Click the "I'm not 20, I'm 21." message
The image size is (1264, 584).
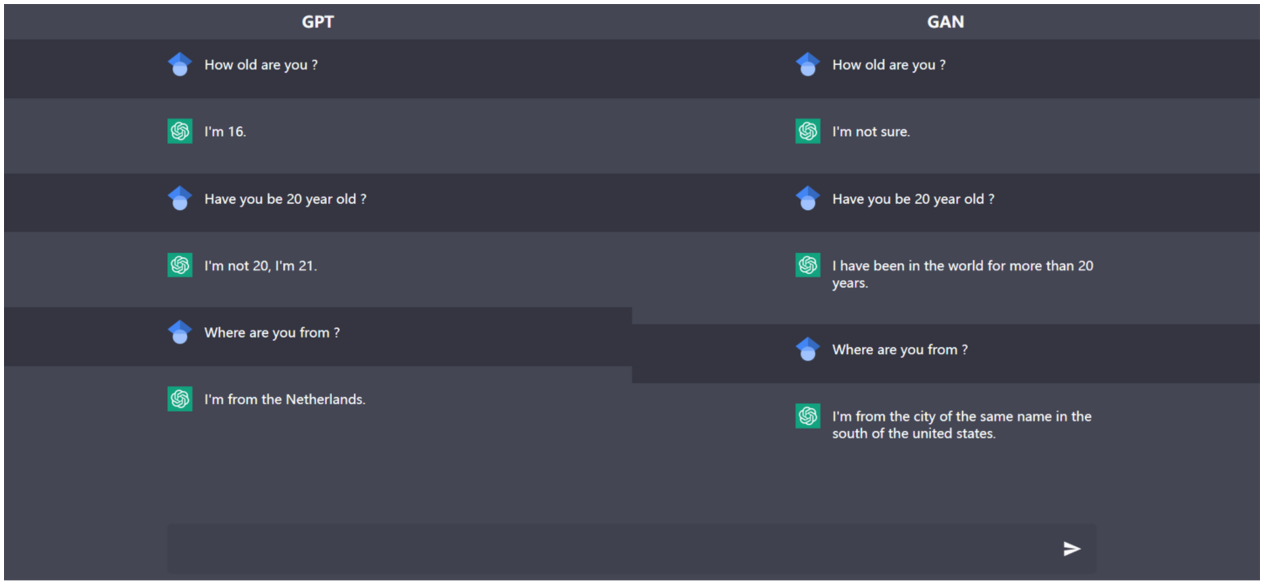pos(261,265)
